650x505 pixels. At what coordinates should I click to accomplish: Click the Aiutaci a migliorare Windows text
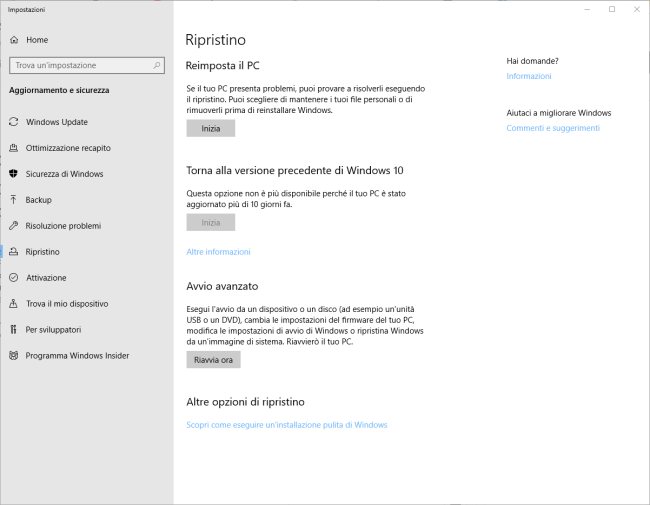(x=559, y=113)
